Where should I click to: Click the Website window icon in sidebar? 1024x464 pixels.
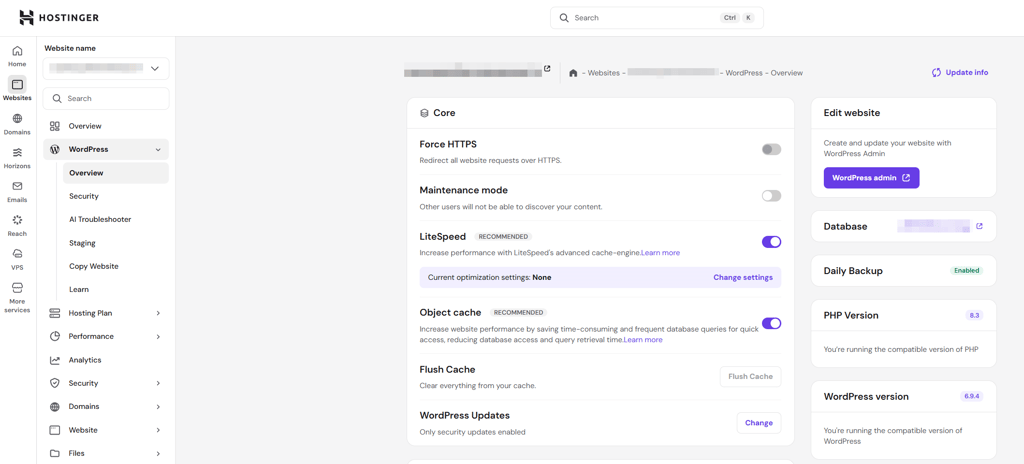(55, 430)
